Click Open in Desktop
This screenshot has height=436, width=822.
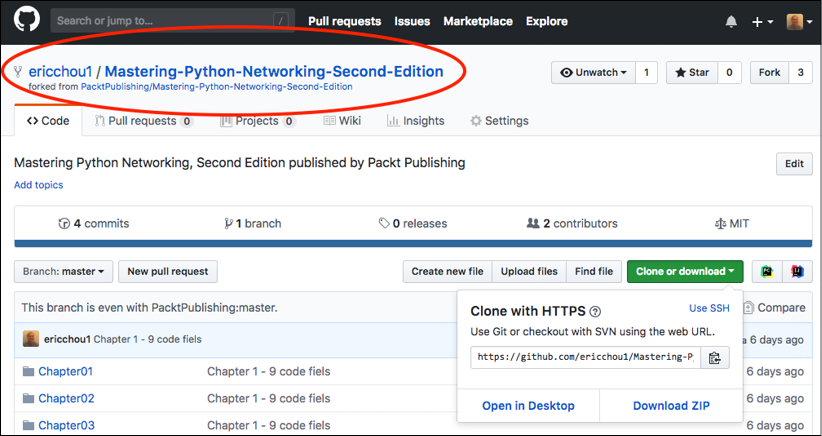click(528, 406)
